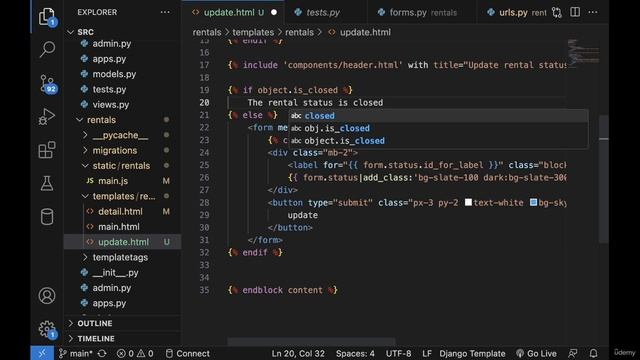Click the first 'rentals' breadcrumb segment
This screenshot has height=360, width=640.
click(x=207, y=32)
